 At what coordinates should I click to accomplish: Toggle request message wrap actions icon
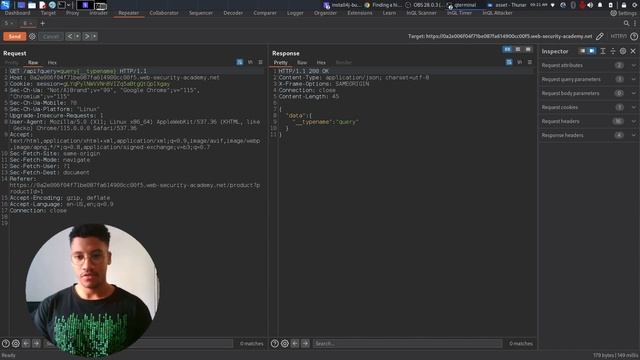pyautogui.click(x=240, y=62)
